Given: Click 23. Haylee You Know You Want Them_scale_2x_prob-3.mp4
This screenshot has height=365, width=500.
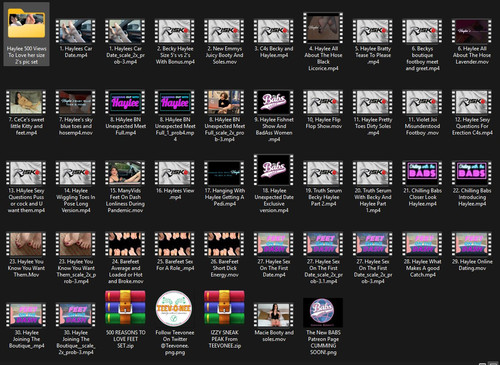Looking at the screenshot, I should [x=76, y=244].
